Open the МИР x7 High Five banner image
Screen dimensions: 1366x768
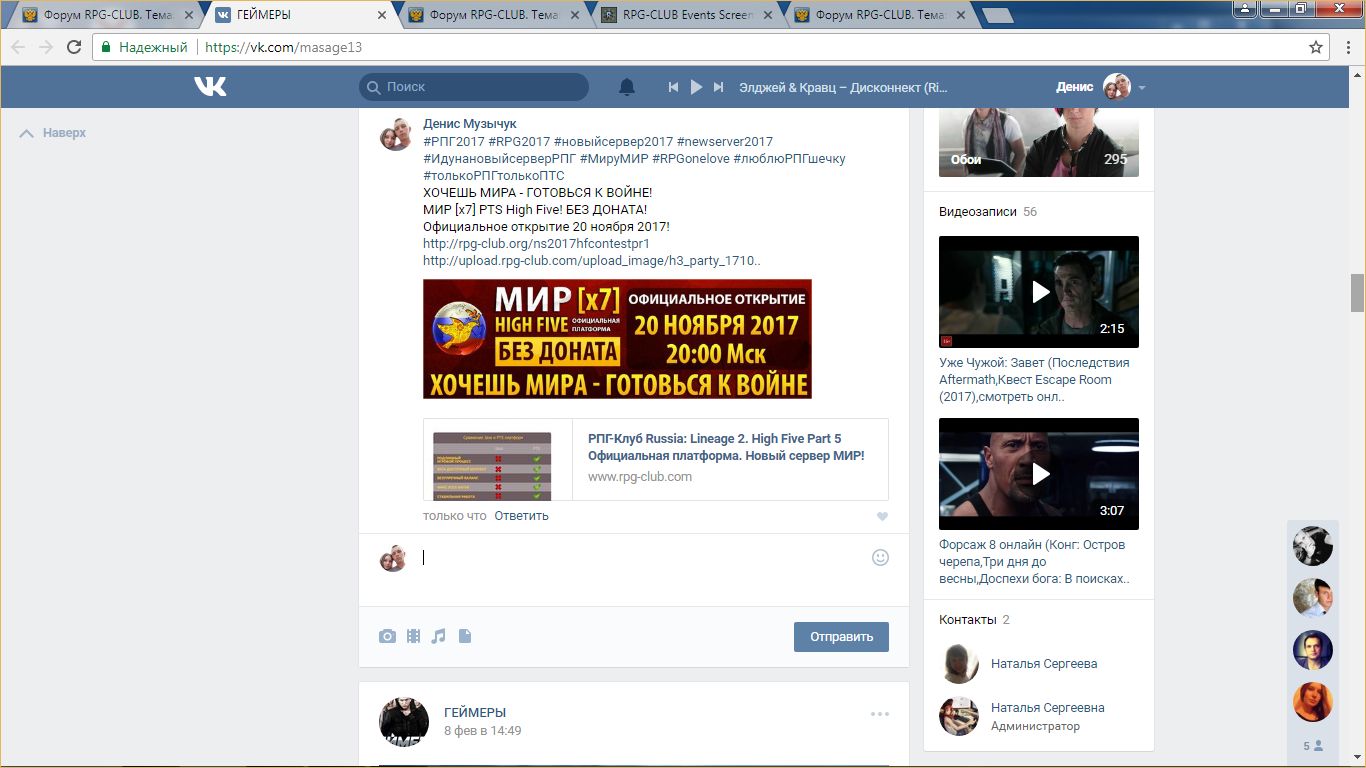point(617,339)
